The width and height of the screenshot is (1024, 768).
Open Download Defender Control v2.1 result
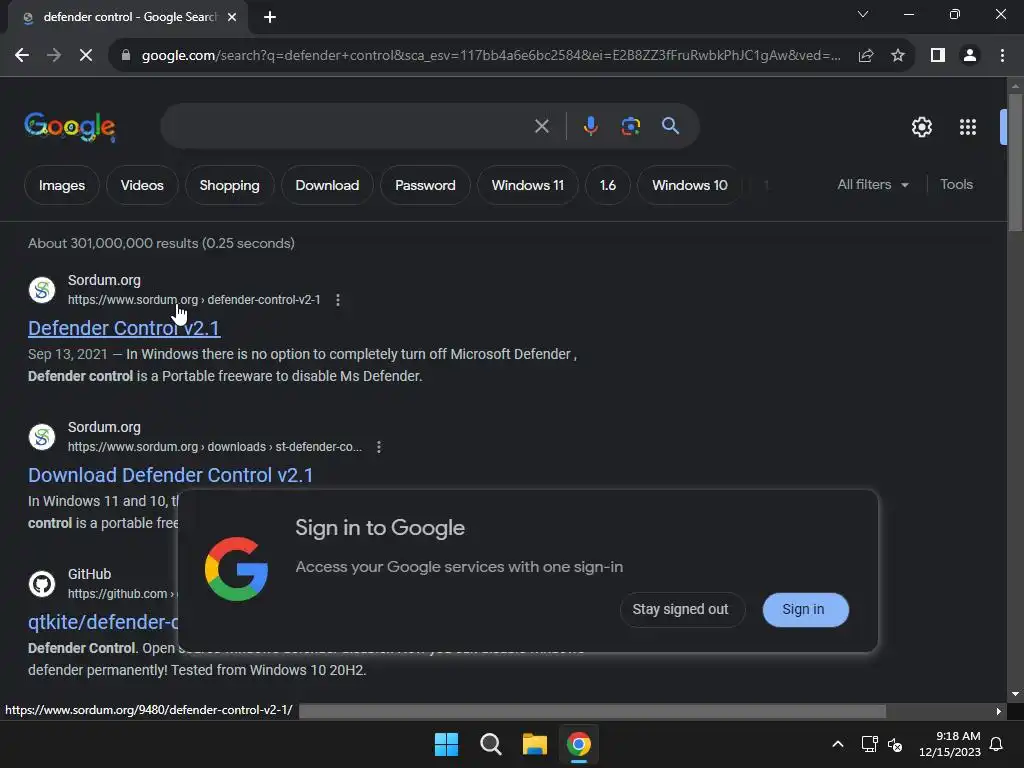170,475
